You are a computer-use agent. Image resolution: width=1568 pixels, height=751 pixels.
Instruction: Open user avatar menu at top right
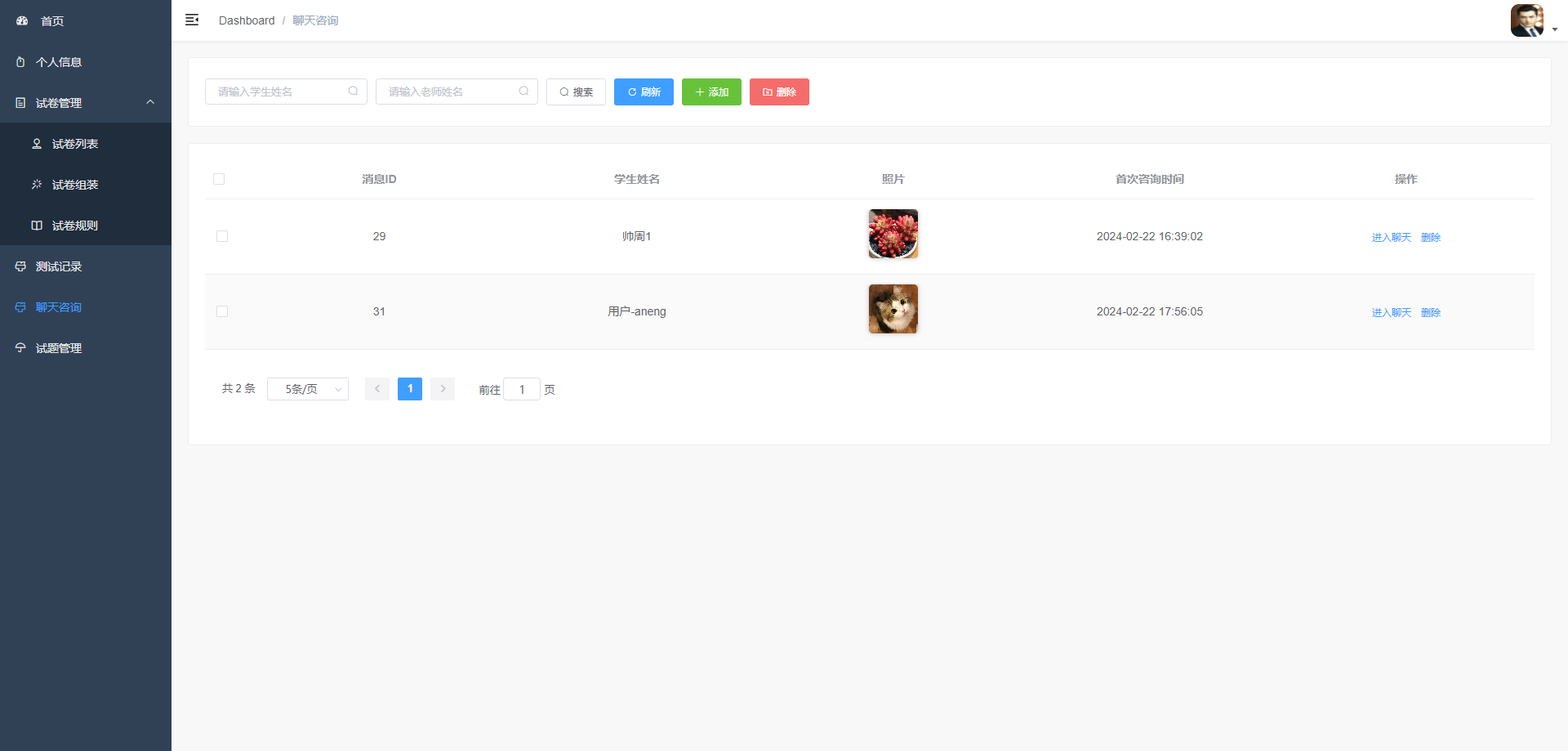[x=1527, y=20]
